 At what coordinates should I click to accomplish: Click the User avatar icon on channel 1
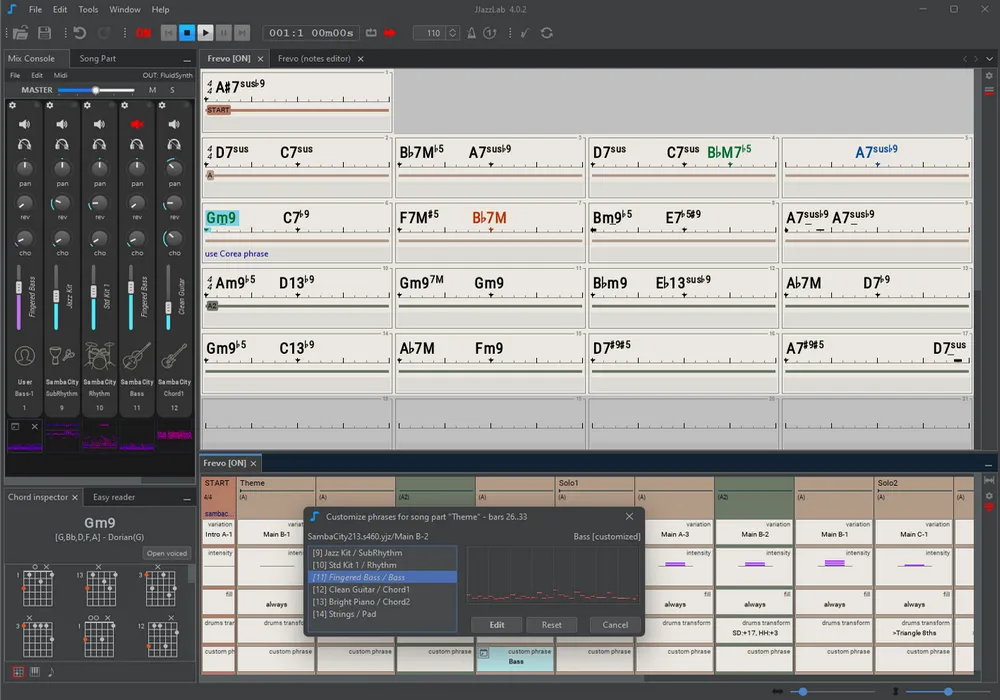[25, 356]
